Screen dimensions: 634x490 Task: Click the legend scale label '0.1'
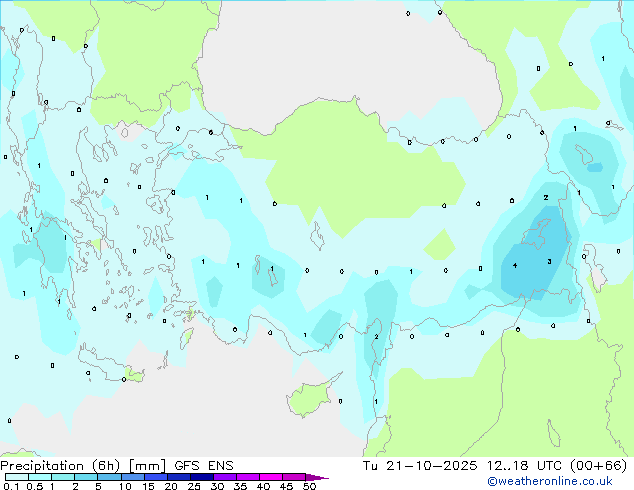pyautogui.click(x=11, y=486)
